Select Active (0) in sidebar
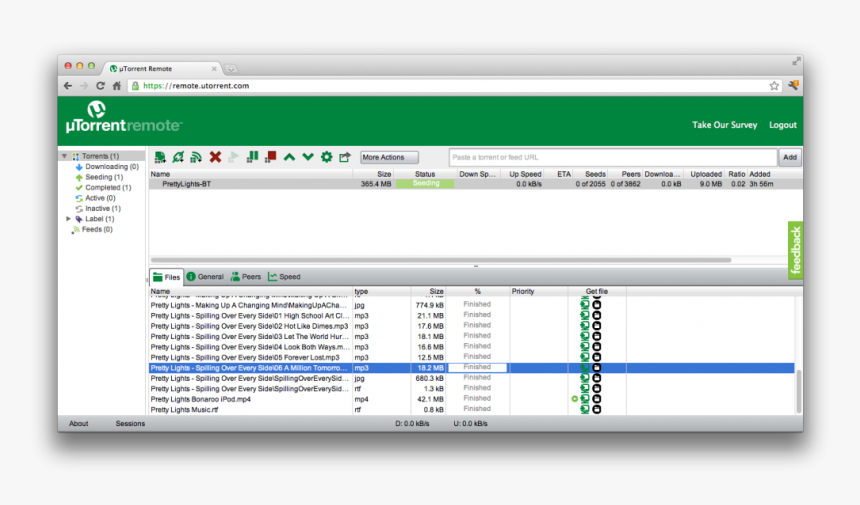The height and width of the screenshot is (505, 860). (95, 198)
